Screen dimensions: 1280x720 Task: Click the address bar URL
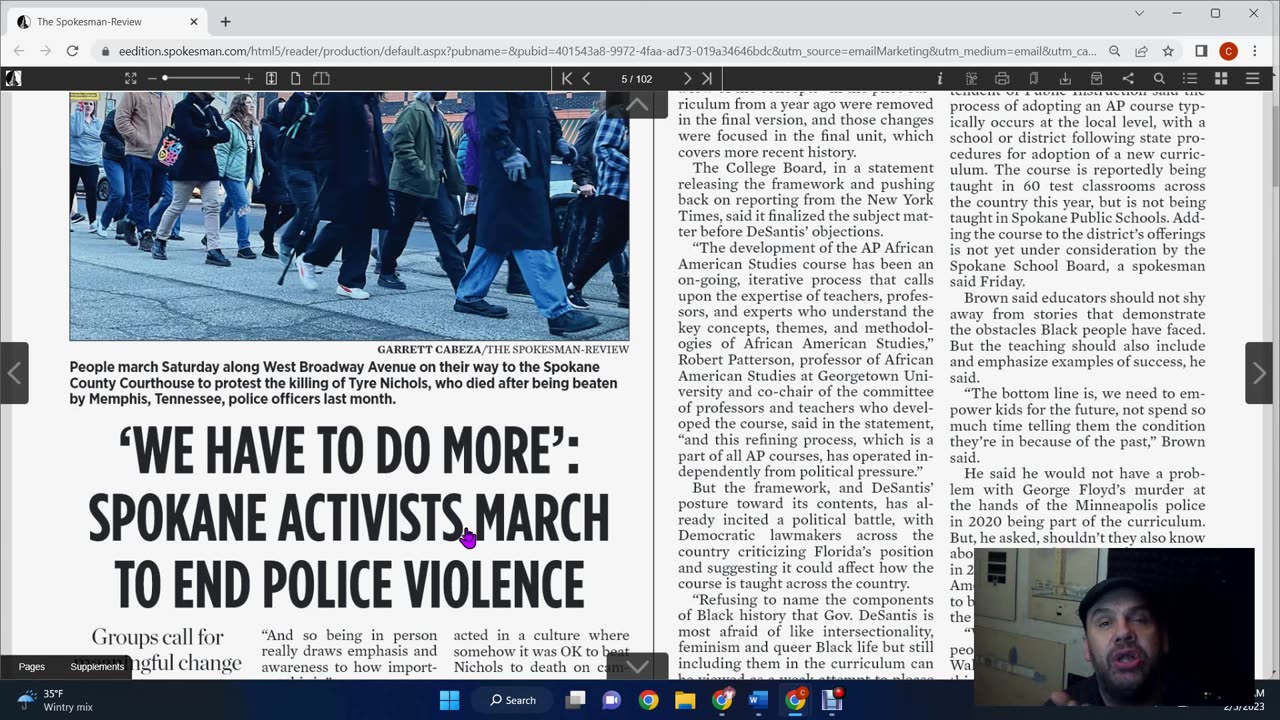coord(607,51)
